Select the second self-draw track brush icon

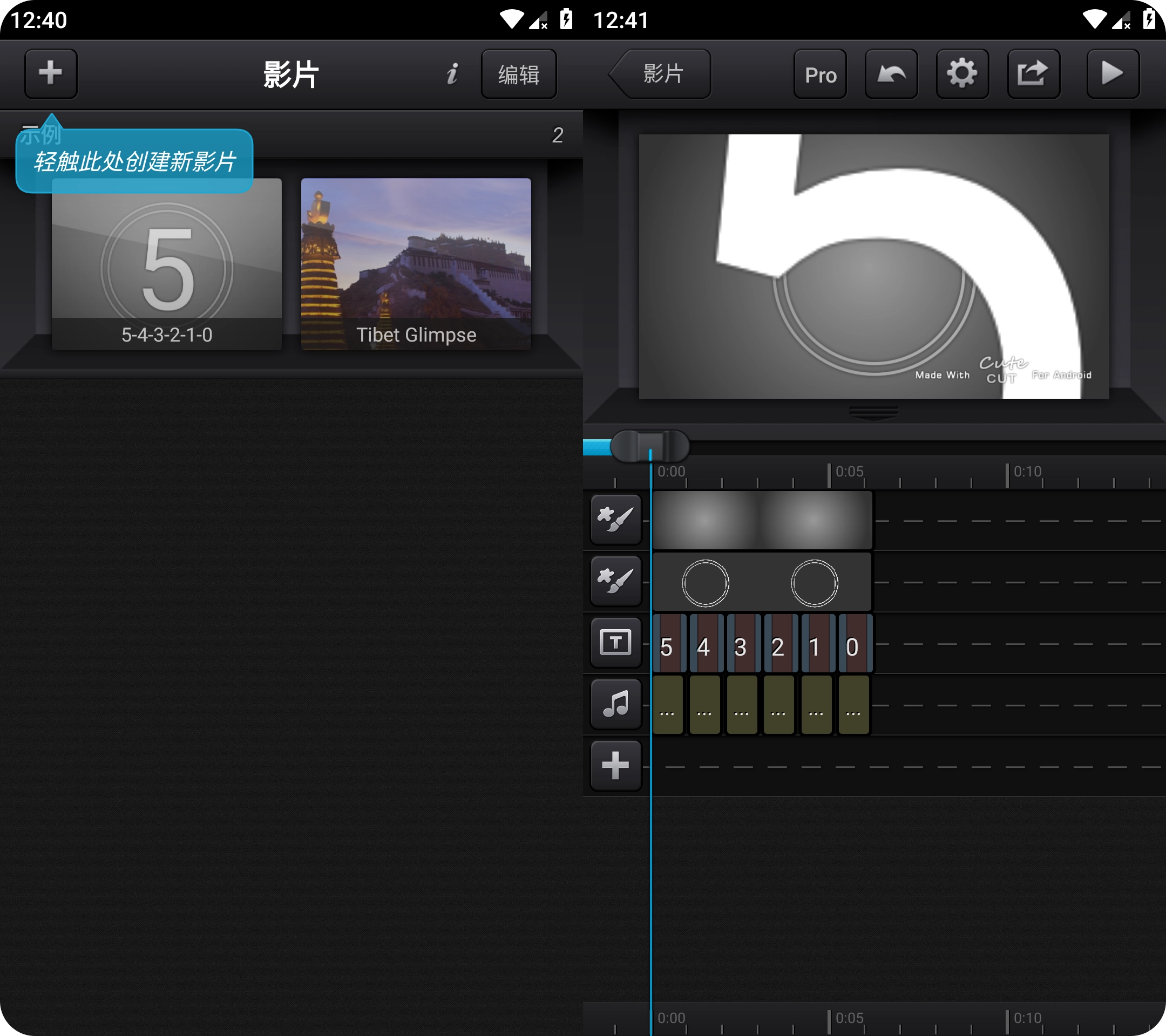615,581
